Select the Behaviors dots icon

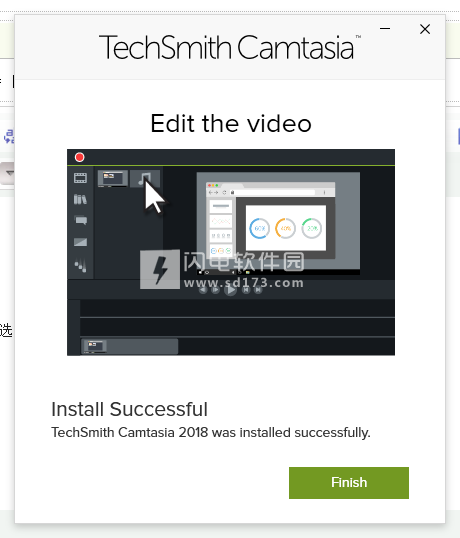(81, 265)
